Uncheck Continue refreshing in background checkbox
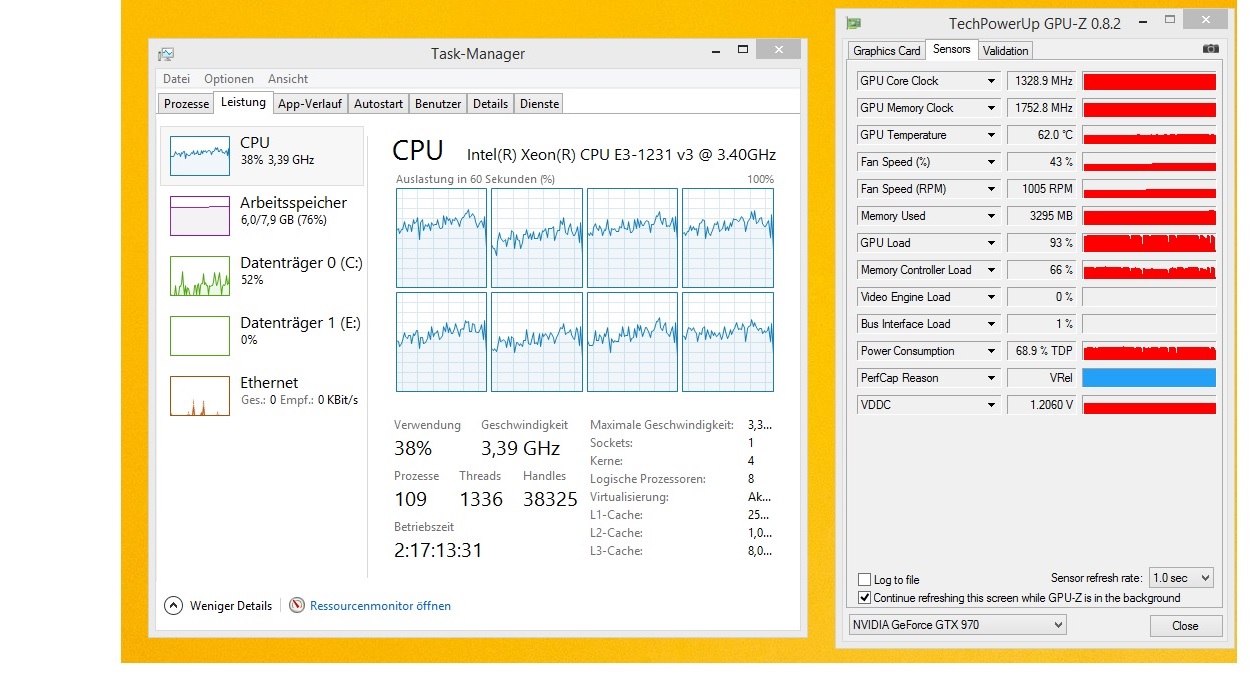Image resolution: width=1259 pixels, height=674 pixels. point(865,598)
